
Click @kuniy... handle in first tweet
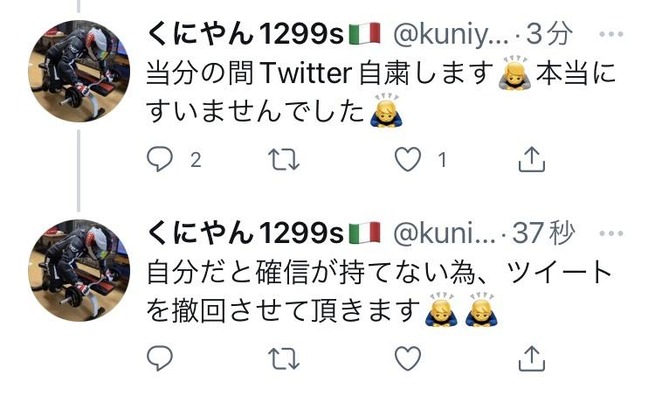(451, 35)
